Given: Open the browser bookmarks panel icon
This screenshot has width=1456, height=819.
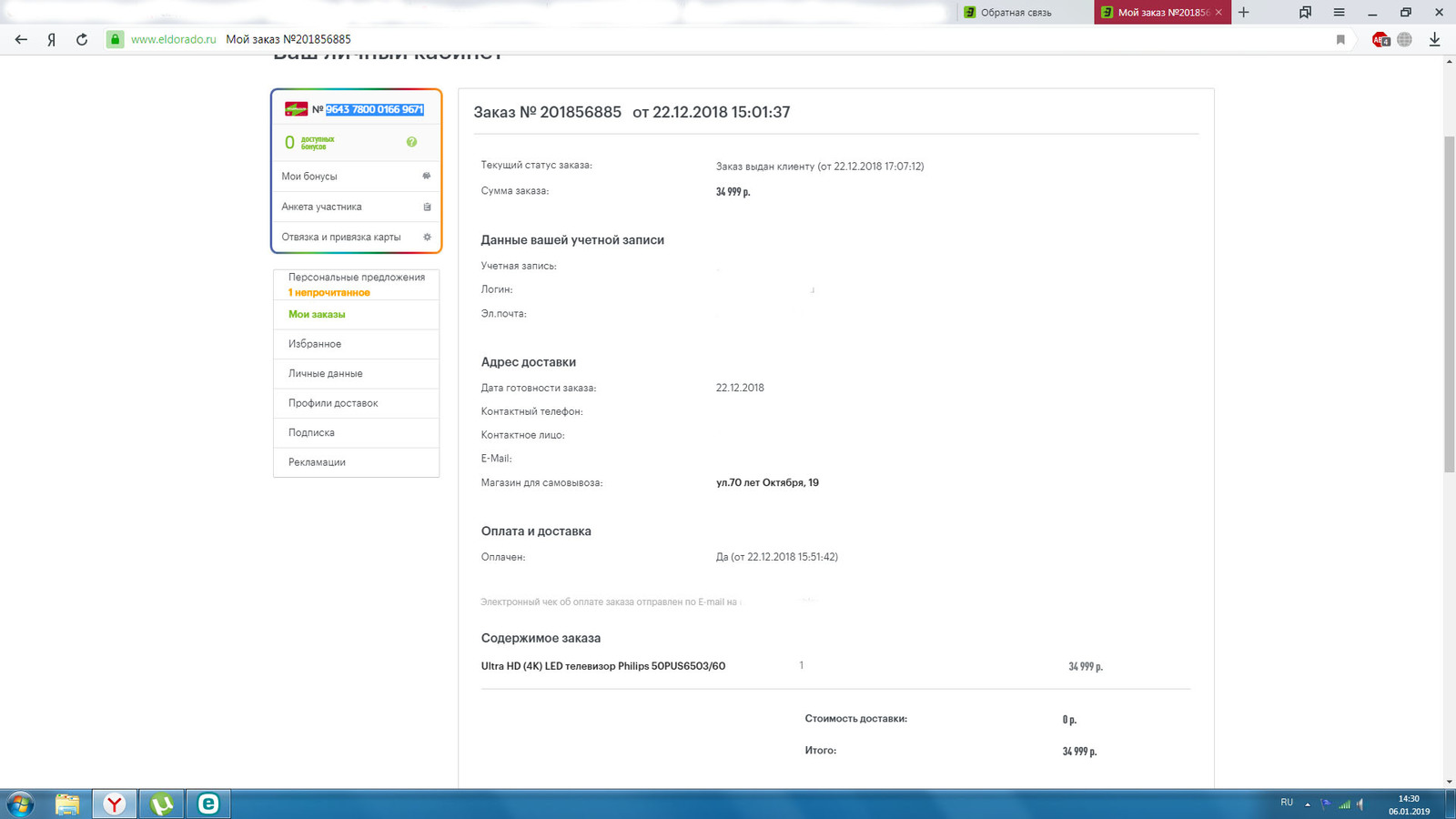Looking at the screenshot, I should click(1305, 12).
